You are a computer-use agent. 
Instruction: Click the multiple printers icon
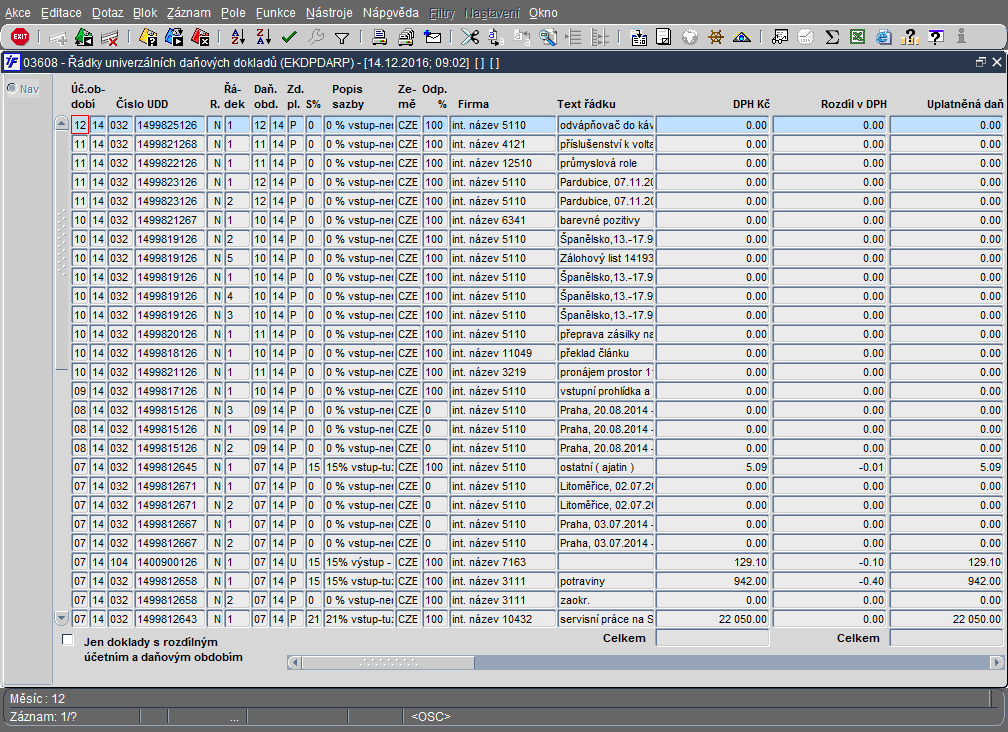tap(406, 37)
